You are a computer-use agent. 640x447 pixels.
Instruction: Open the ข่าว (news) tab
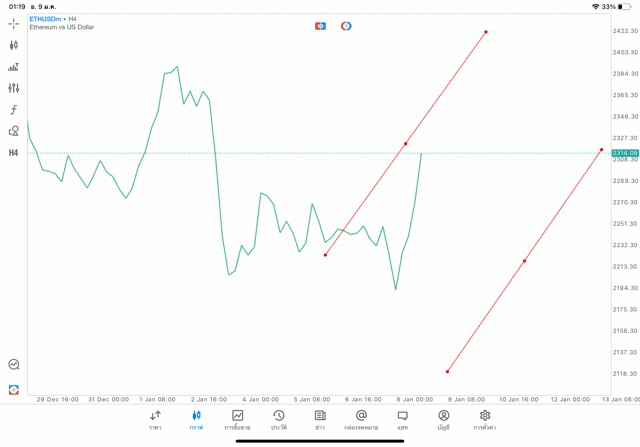[320, 419]
